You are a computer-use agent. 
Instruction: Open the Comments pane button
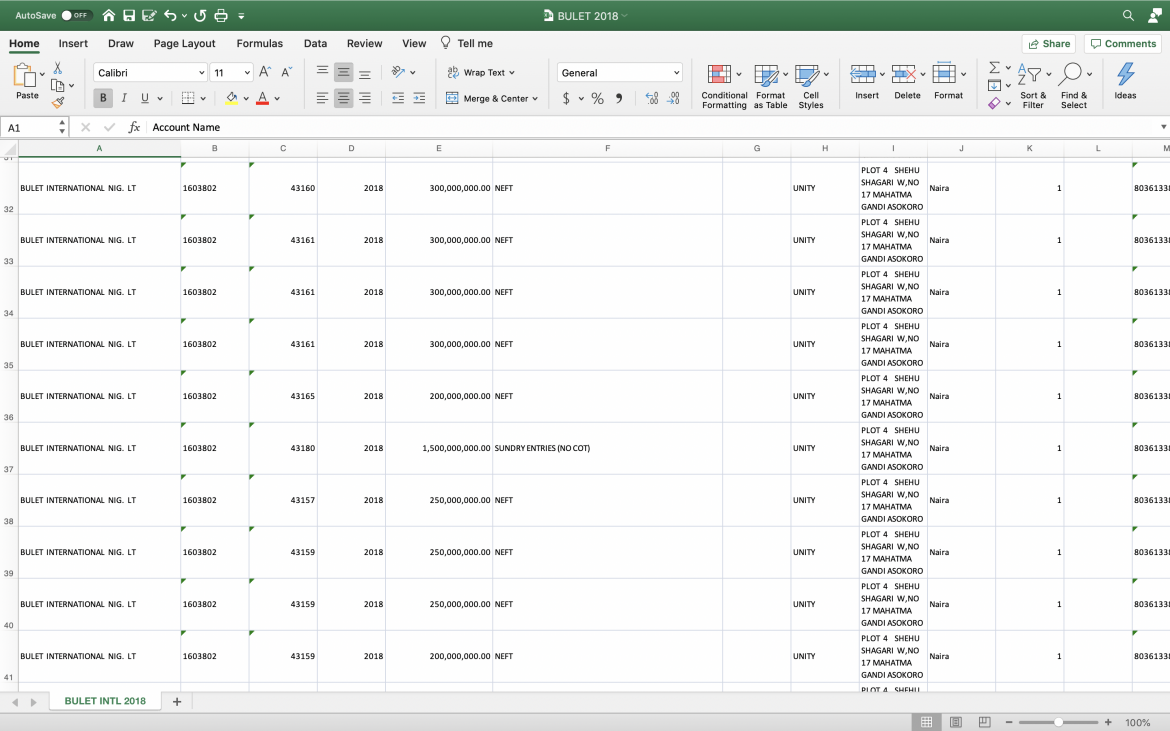pyautogui.click(x=1123, y=44)
